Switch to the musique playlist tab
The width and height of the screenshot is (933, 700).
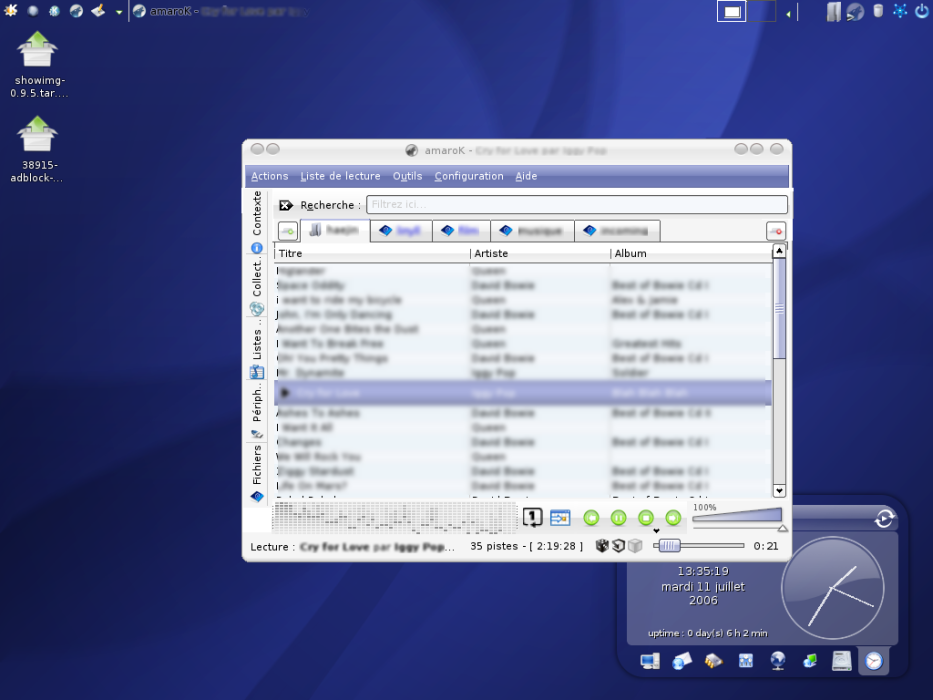tap(533, 231)
